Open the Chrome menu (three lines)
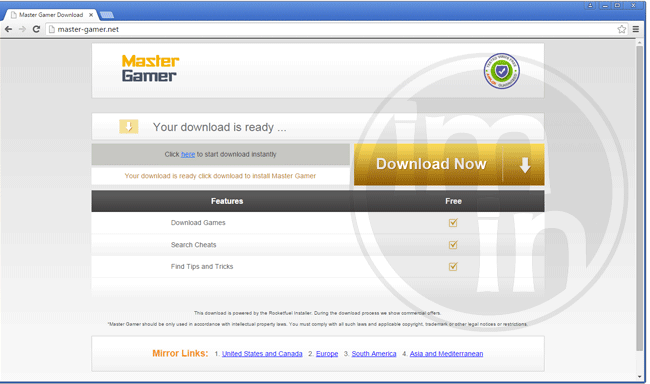Viewport: 650px width, 384px height. (635, 29)
